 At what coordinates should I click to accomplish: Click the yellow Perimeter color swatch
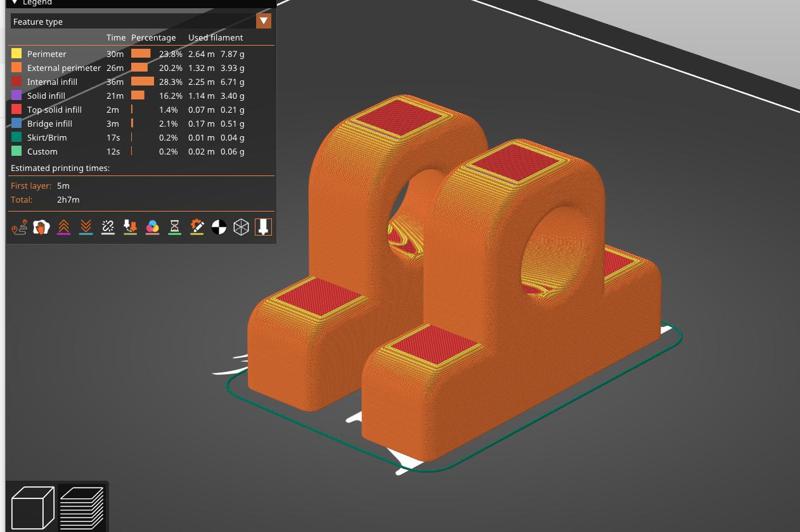(17, 54)
